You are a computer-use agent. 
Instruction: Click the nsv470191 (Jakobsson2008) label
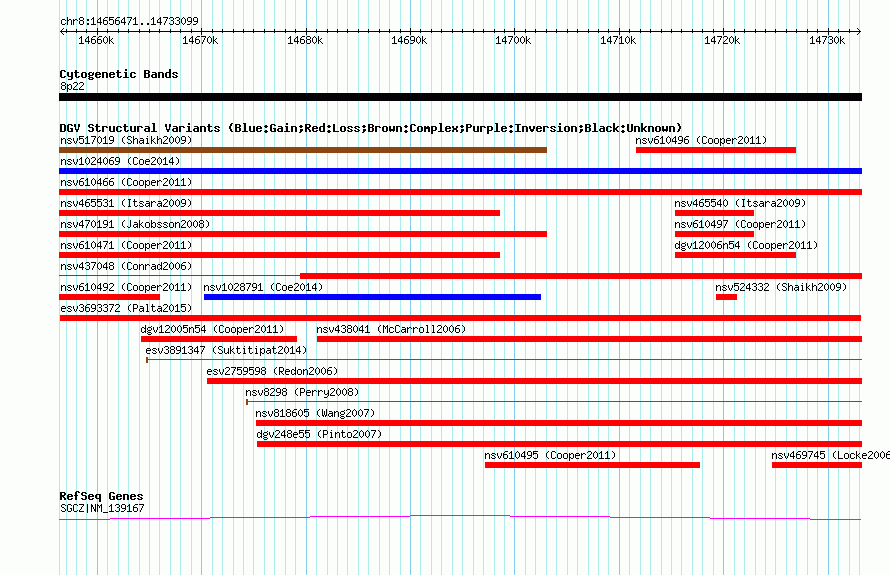[135, 224]
